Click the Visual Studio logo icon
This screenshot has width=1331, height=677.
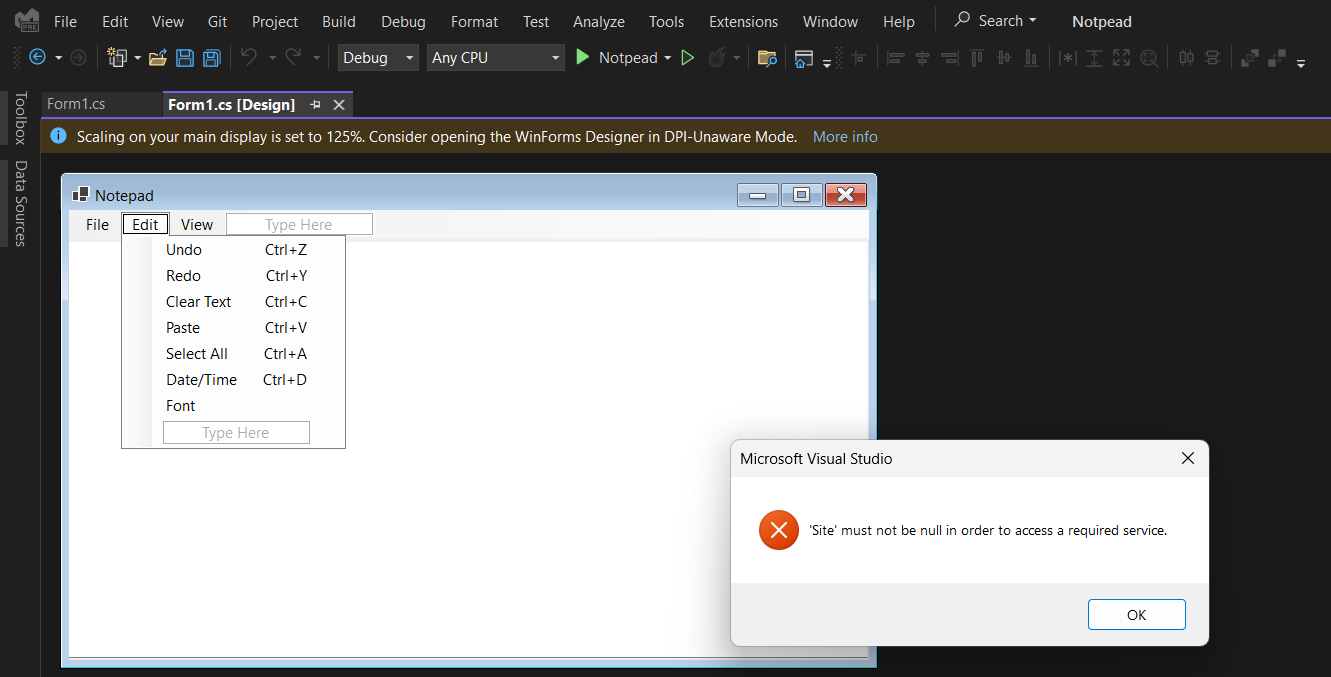coord(27,20)
